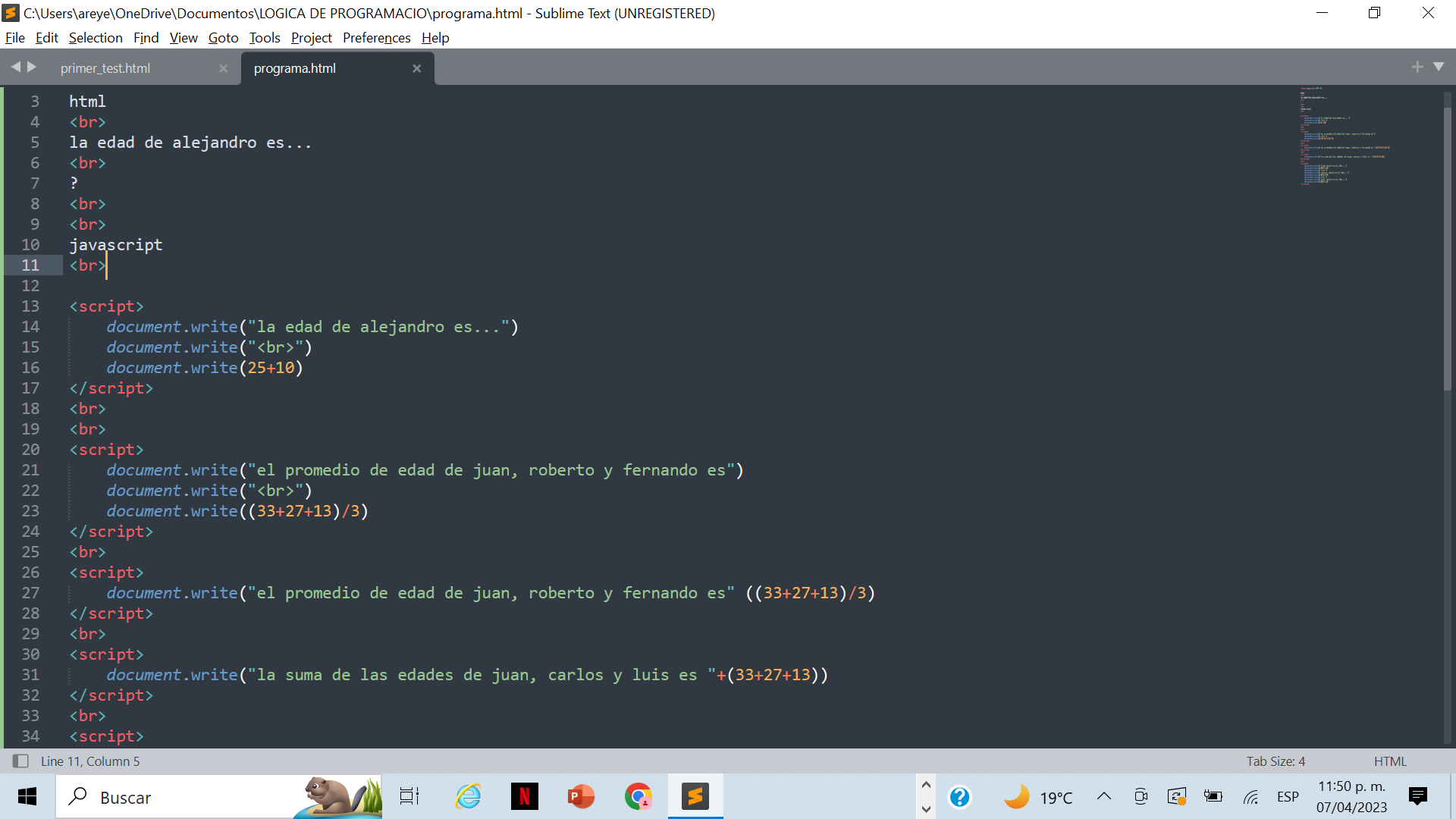
Task: Click the html text on line 3
Action: (x=87, y=102)
